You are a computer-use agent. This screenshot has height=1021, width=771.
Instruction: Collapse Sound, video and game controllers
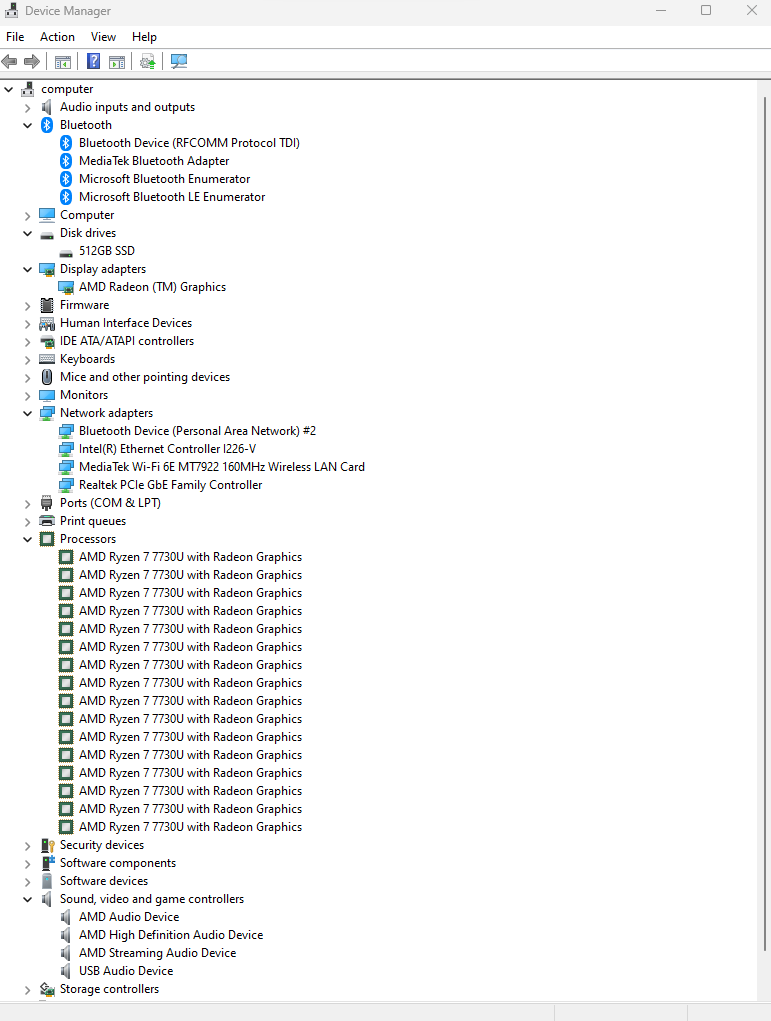pyautogui.click(x=27, y=899)
